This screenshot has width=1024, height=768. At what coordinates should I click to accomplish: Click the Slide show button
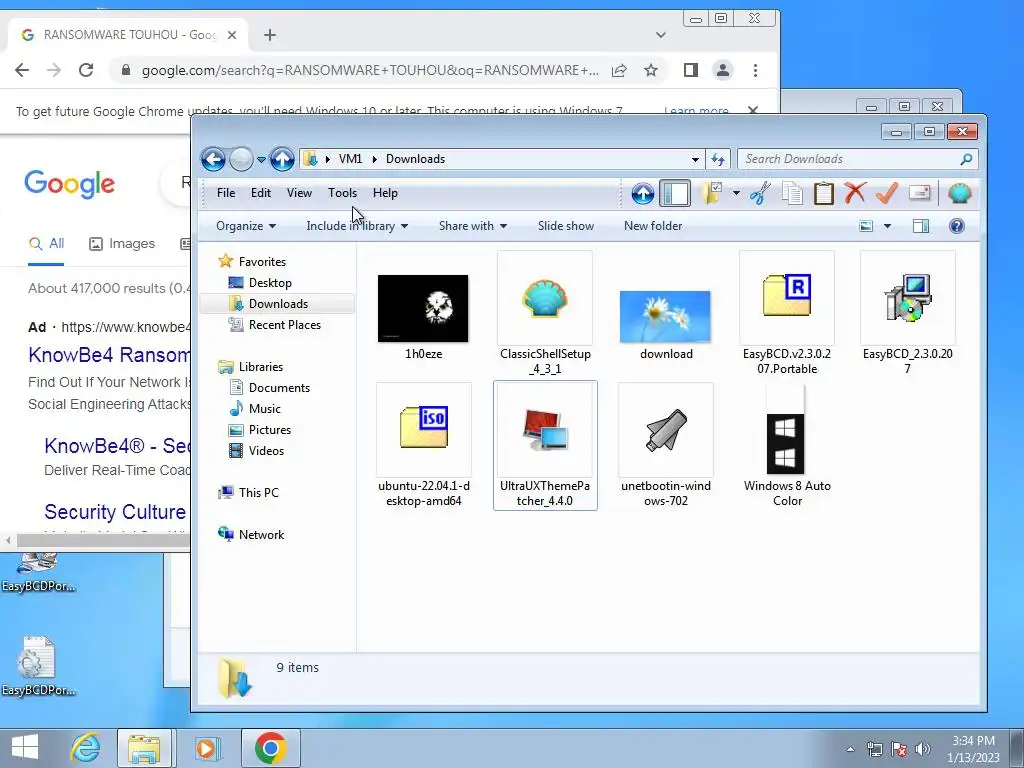[566, 226]
